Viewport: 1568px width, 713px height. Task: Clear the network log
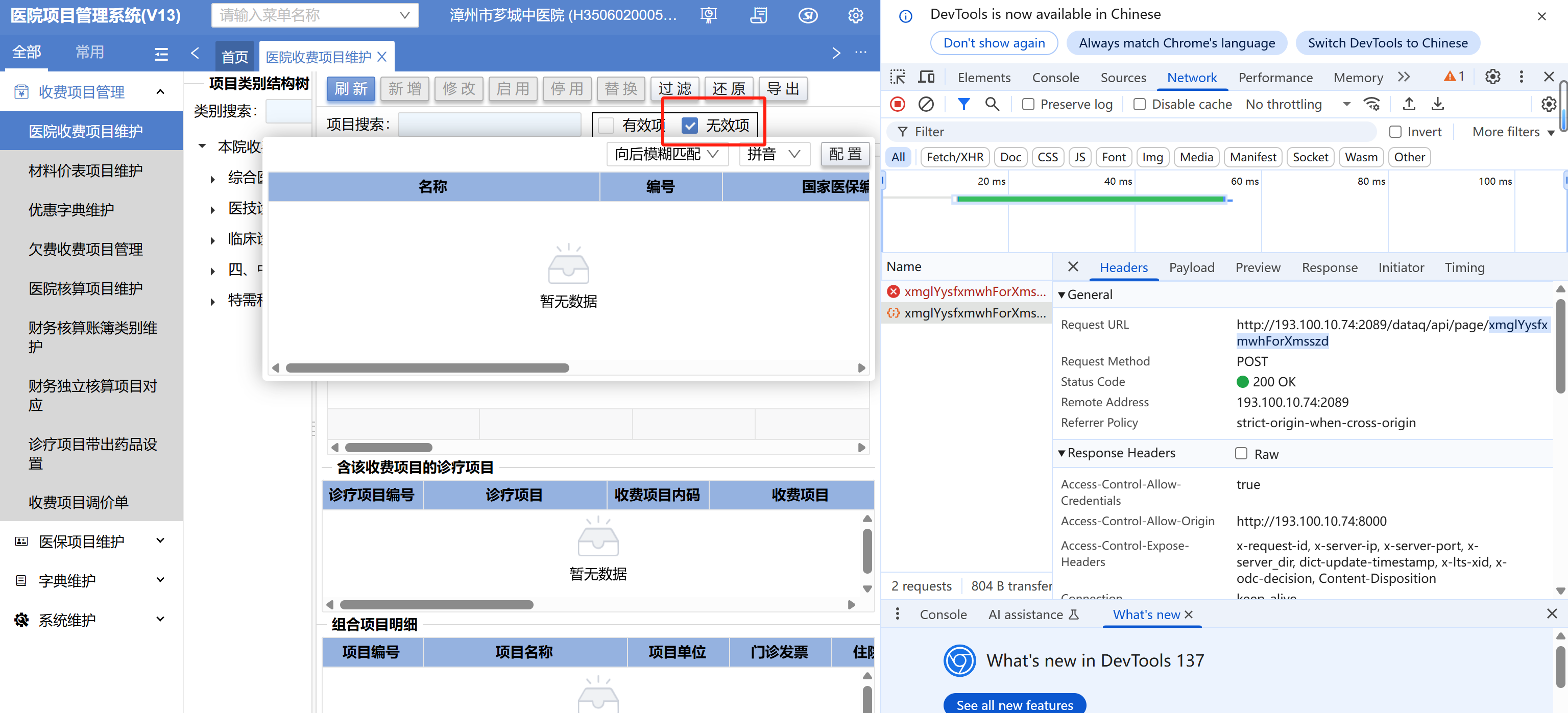pyautogui.click(x=926, y=104)
